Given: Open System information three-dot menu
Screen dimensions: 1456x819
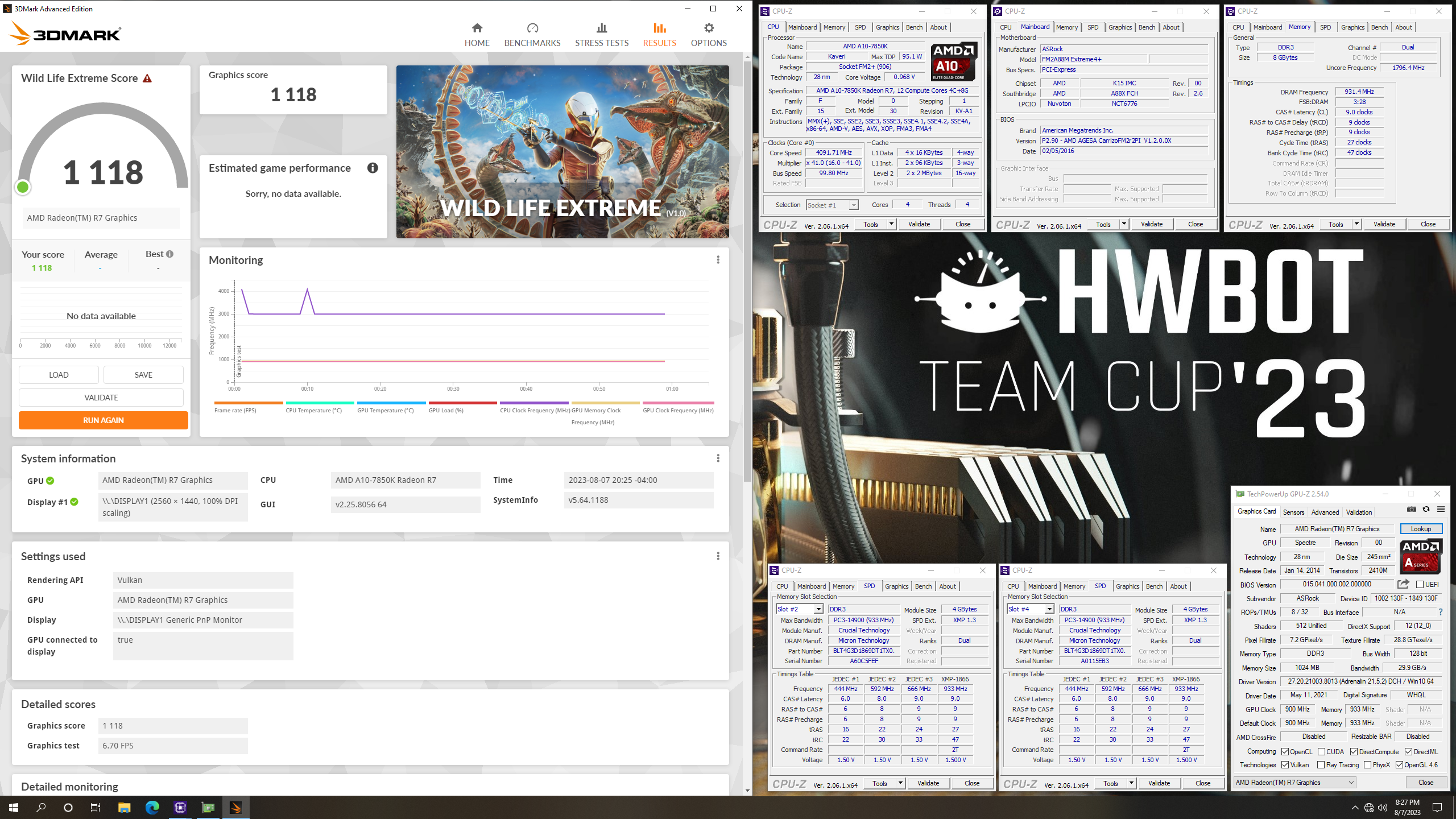Looking at the screenshot, I should (x=718, y=458).
